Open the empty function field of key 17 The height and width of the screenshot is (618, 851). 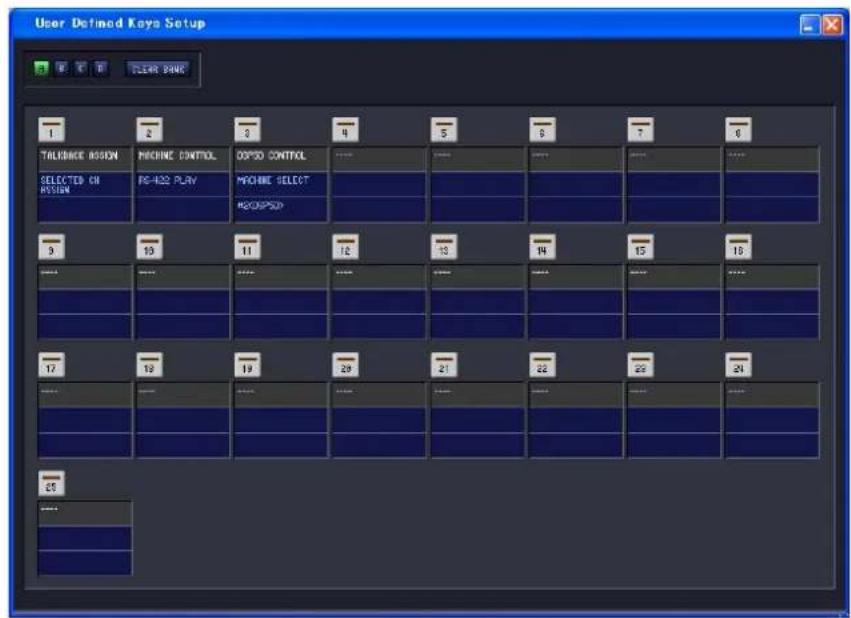[85, 394]
